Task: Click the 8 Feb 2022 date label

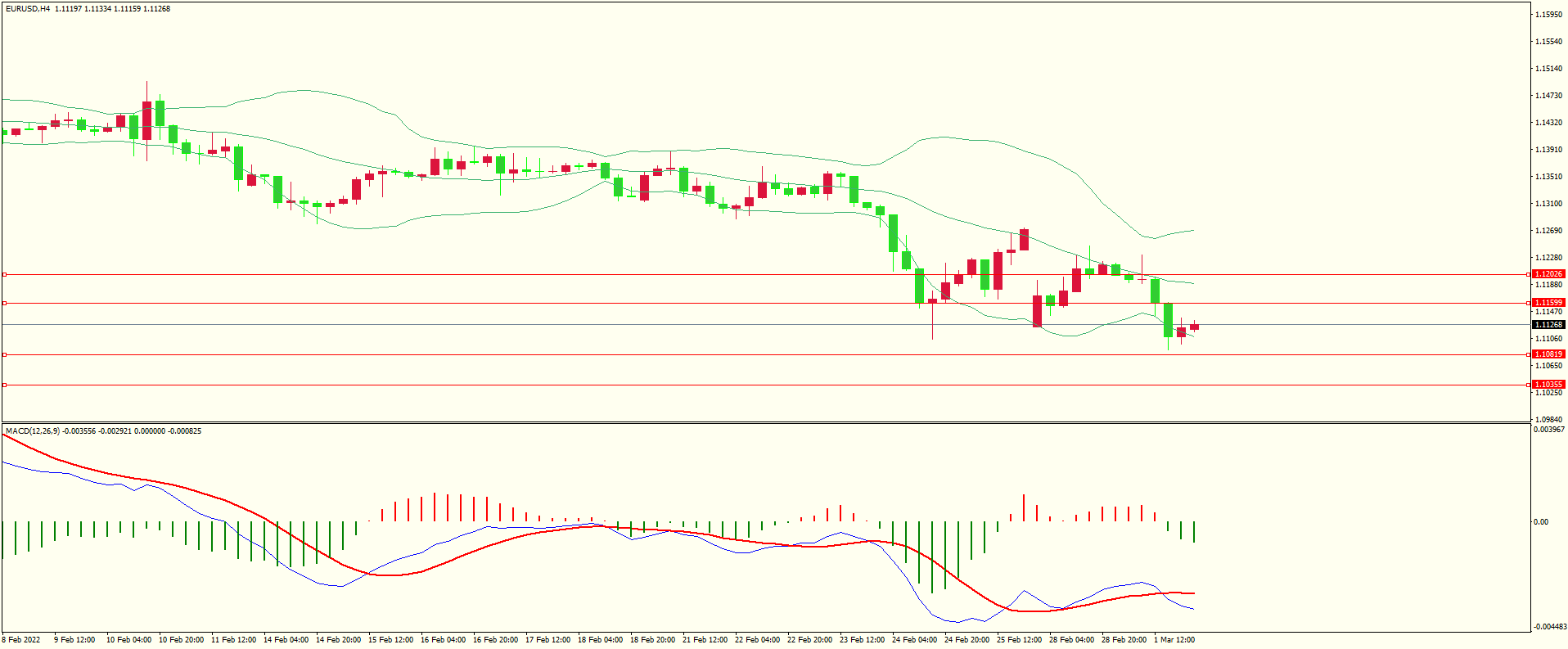Action: (21, 640)
